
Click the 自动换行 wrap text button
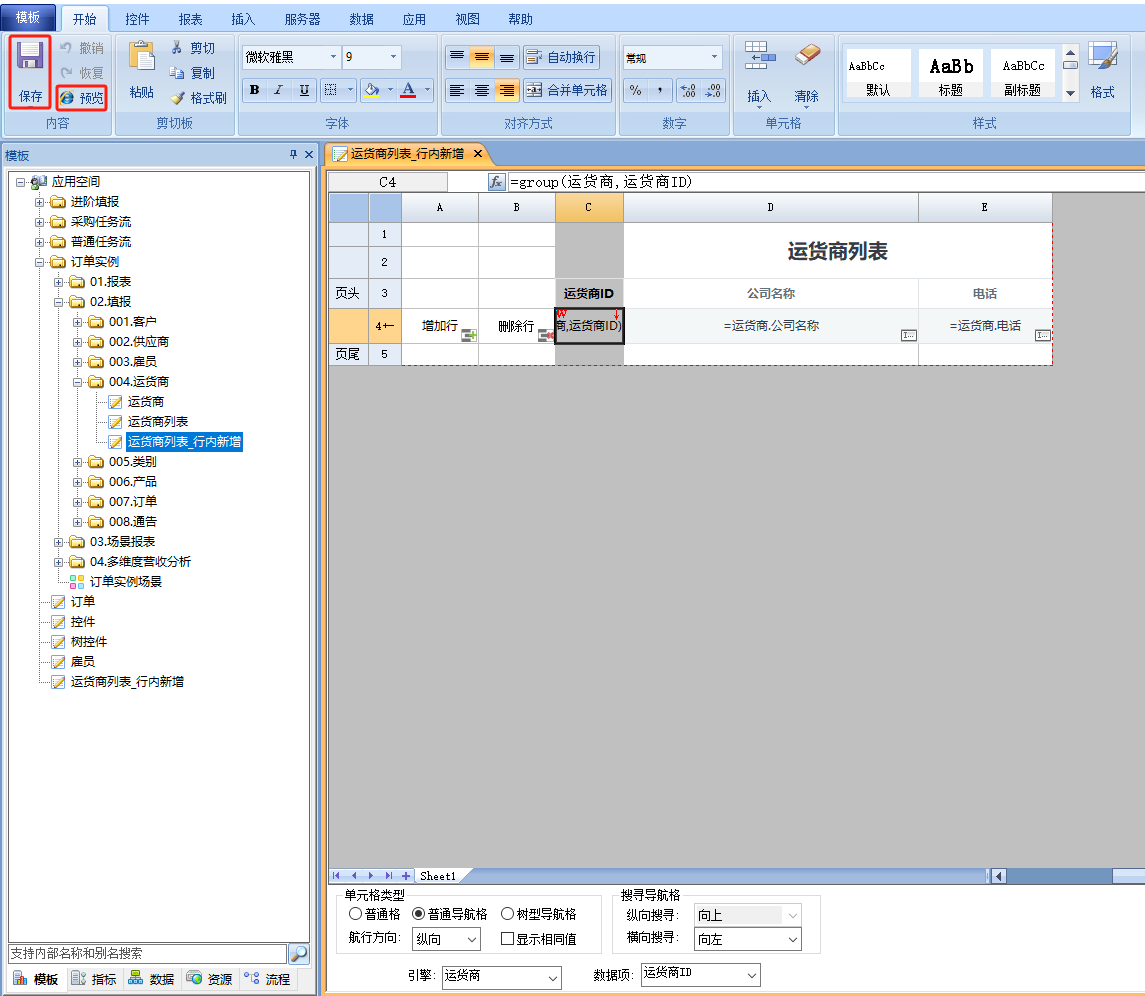(x=561, y=57)
